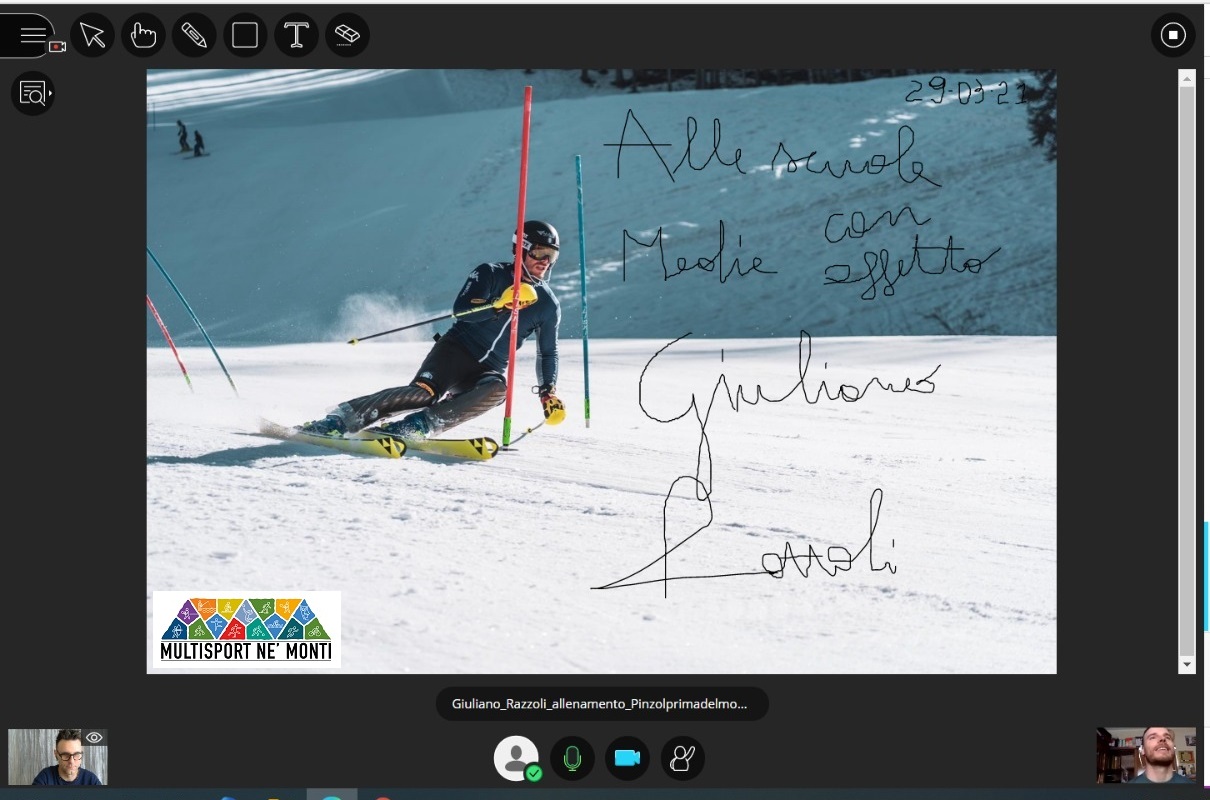Click the eye icon on left video thumbnail
The height and width of the screenshot is (800, 1210).
tap(94, 738)
